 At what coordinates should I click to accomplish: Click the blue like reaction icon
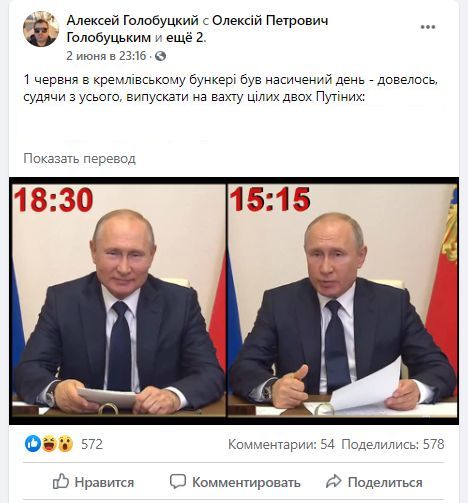[33, 444]
